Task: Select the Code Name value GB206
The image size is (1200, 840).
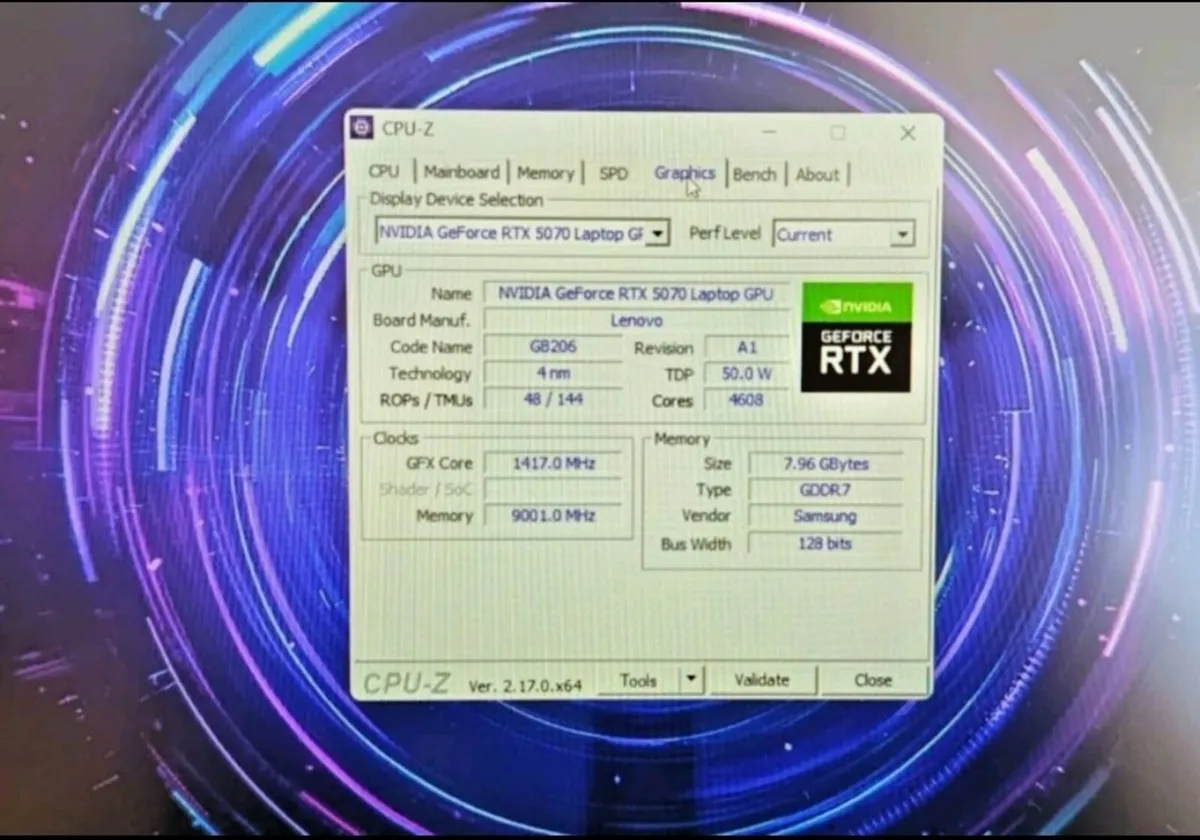Action: [x=553, y=347]
